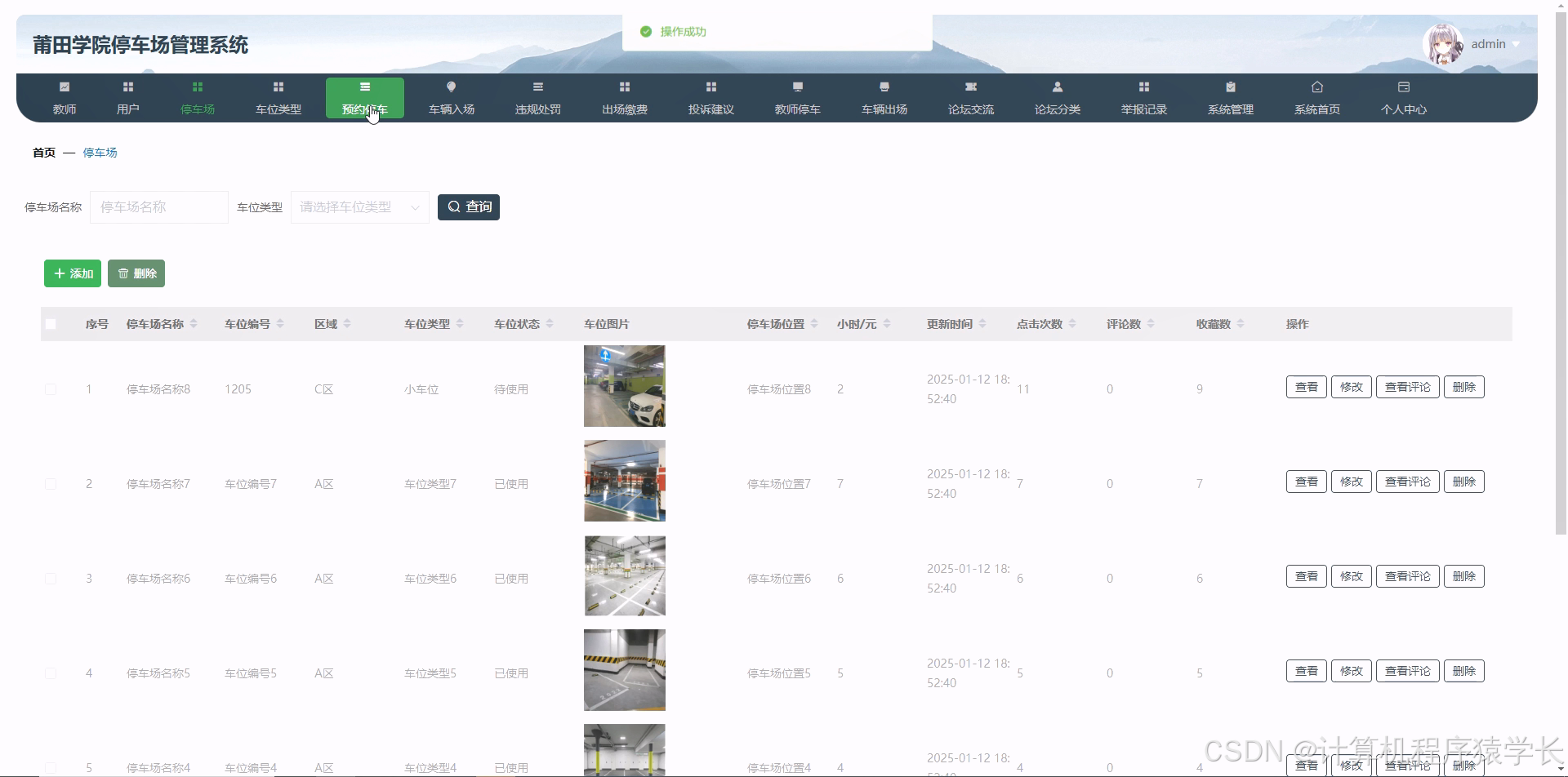Click the 论坛分类 person icon
The width and height of the screenshot is (1568, 777).
click(1058, 87)
